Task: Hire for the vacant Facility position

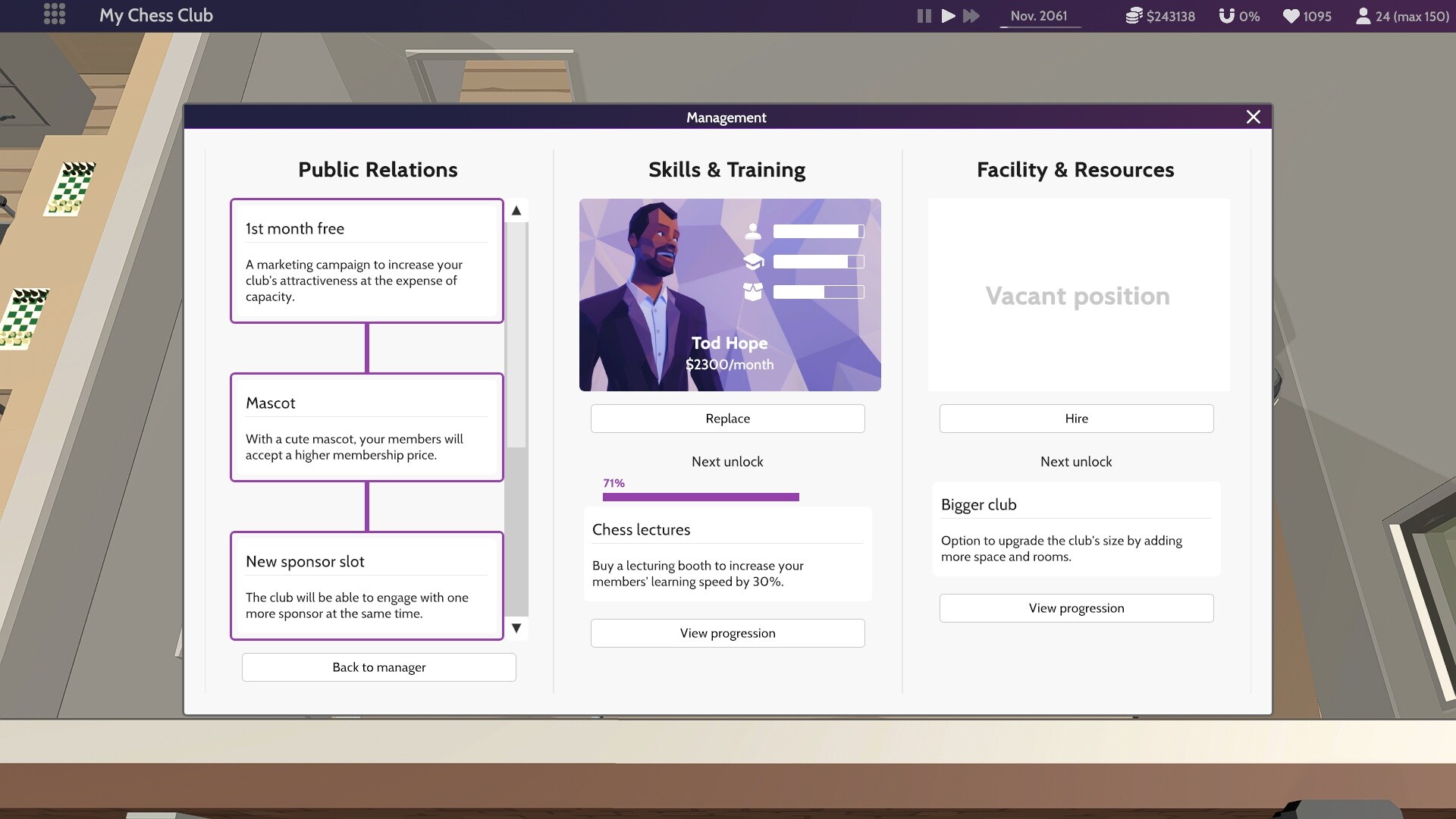Action: point(1076,418)
